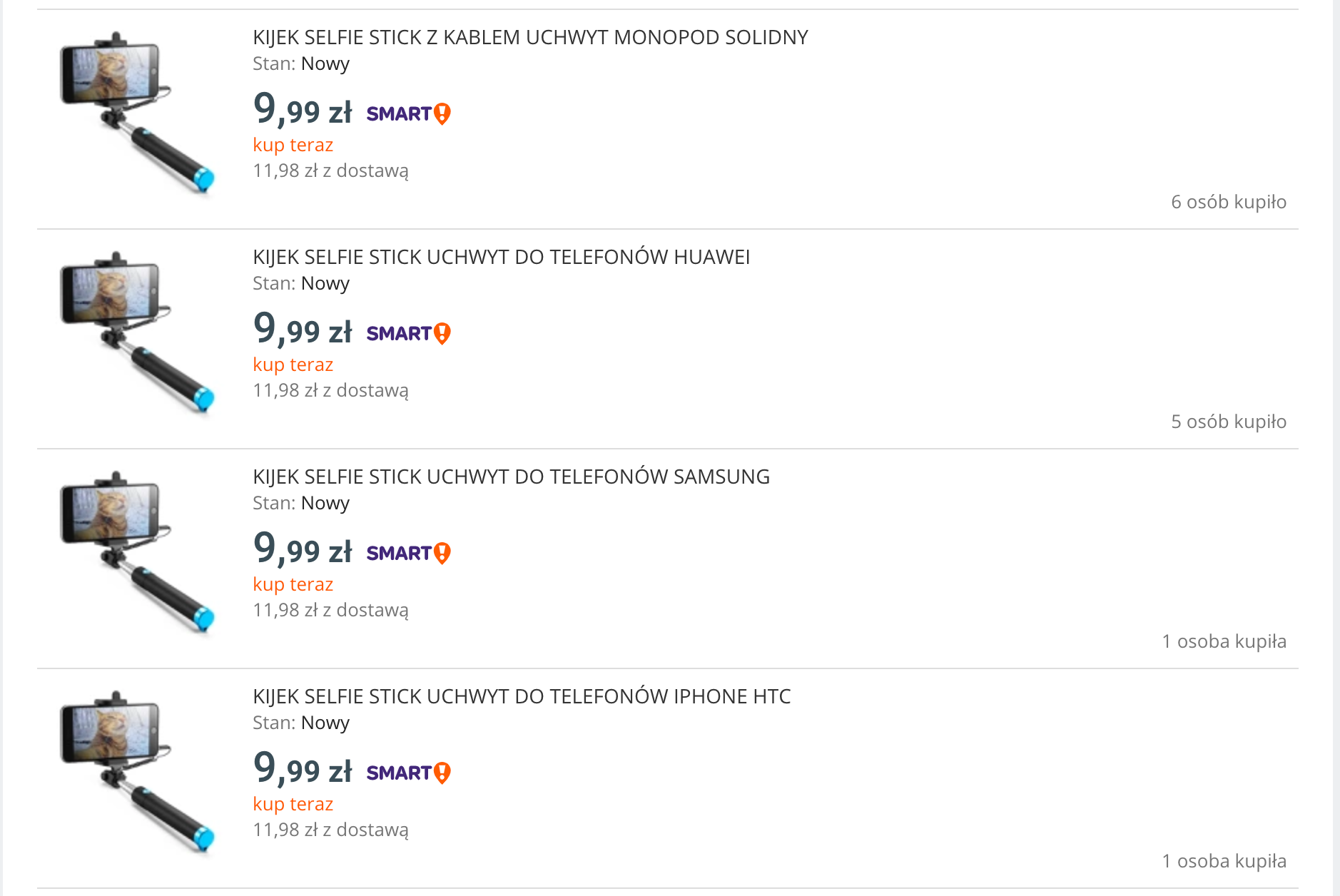Click SMART badge on MONOPOD SOLIDNY listing
Viewport: 1340px width, 896px height.
[x=408, y=113]
